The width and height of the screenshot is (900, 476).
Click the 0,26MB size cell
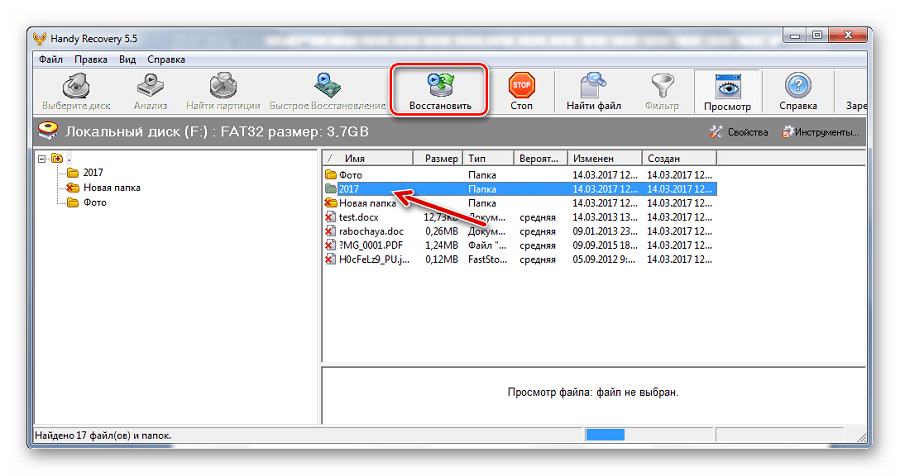(441, 231)
